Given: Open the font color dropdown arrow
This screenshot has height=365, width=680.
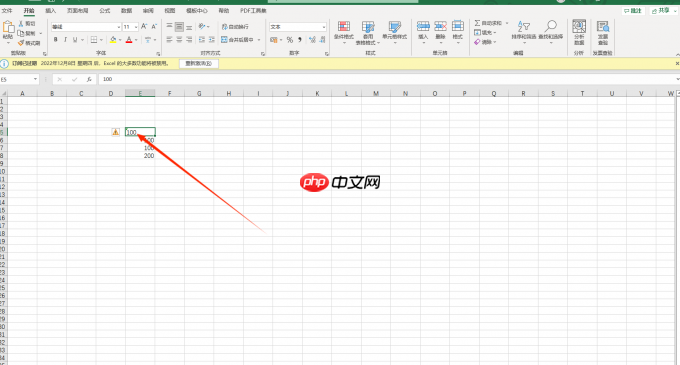Looking at the screenshot, I should tap(136, 40).
